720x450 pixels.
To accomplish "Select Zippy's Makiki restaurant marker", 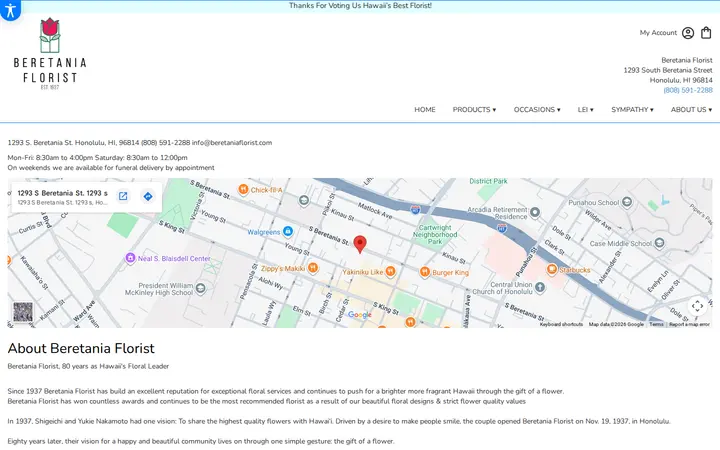I will (x=313, y=268).
